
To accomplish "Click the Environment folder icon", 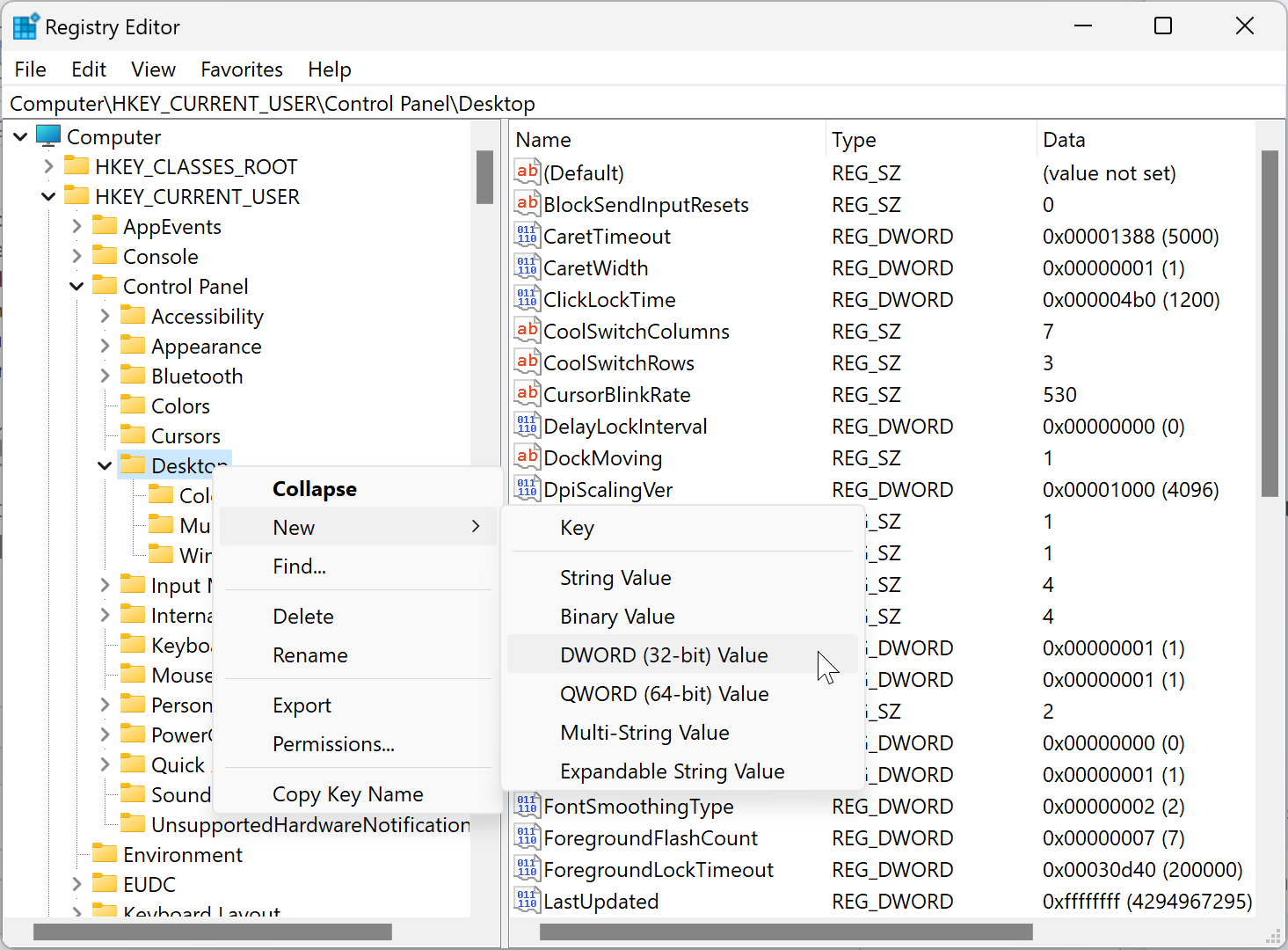I will coord(105,854).
